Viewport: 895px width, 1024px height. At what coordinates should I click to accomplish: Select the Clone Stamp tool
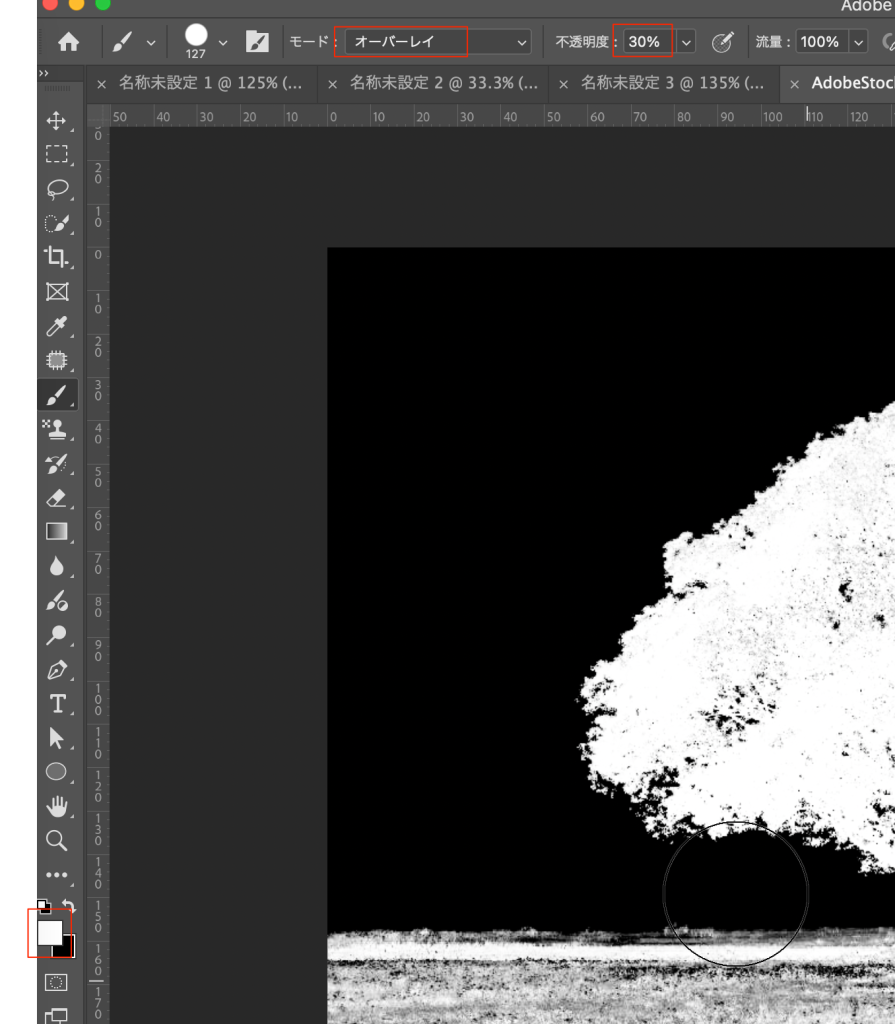(57, 429)
